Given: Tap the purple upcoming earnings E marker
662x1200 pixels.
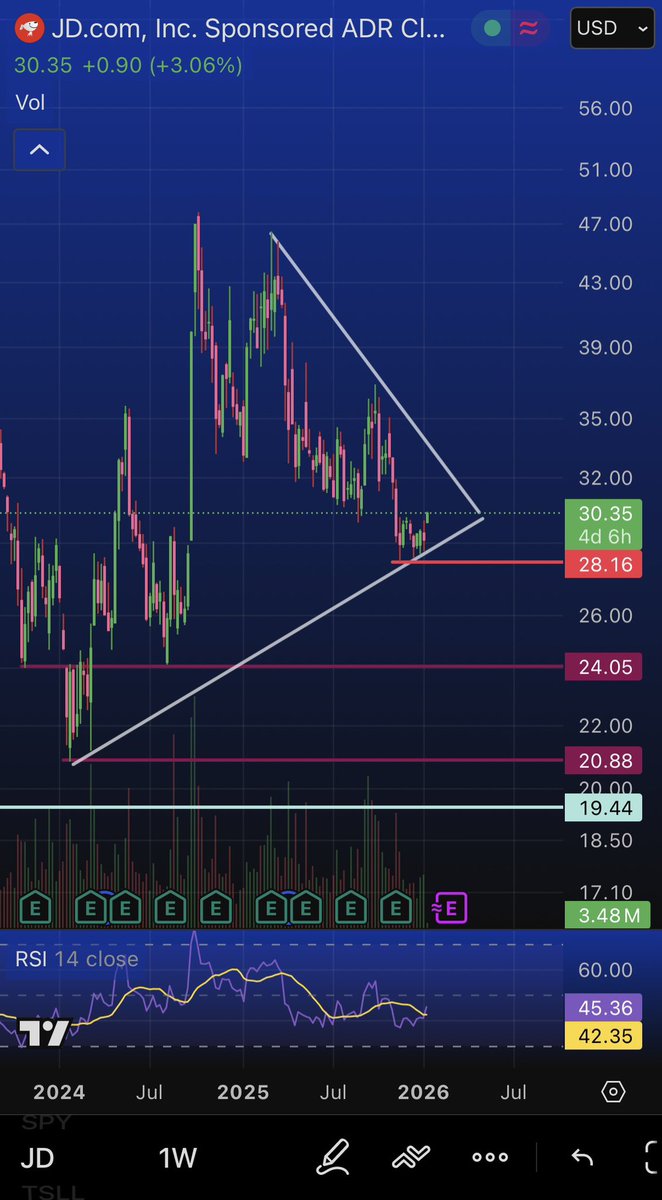Looking at the screenshot, I should coord(449,908).
